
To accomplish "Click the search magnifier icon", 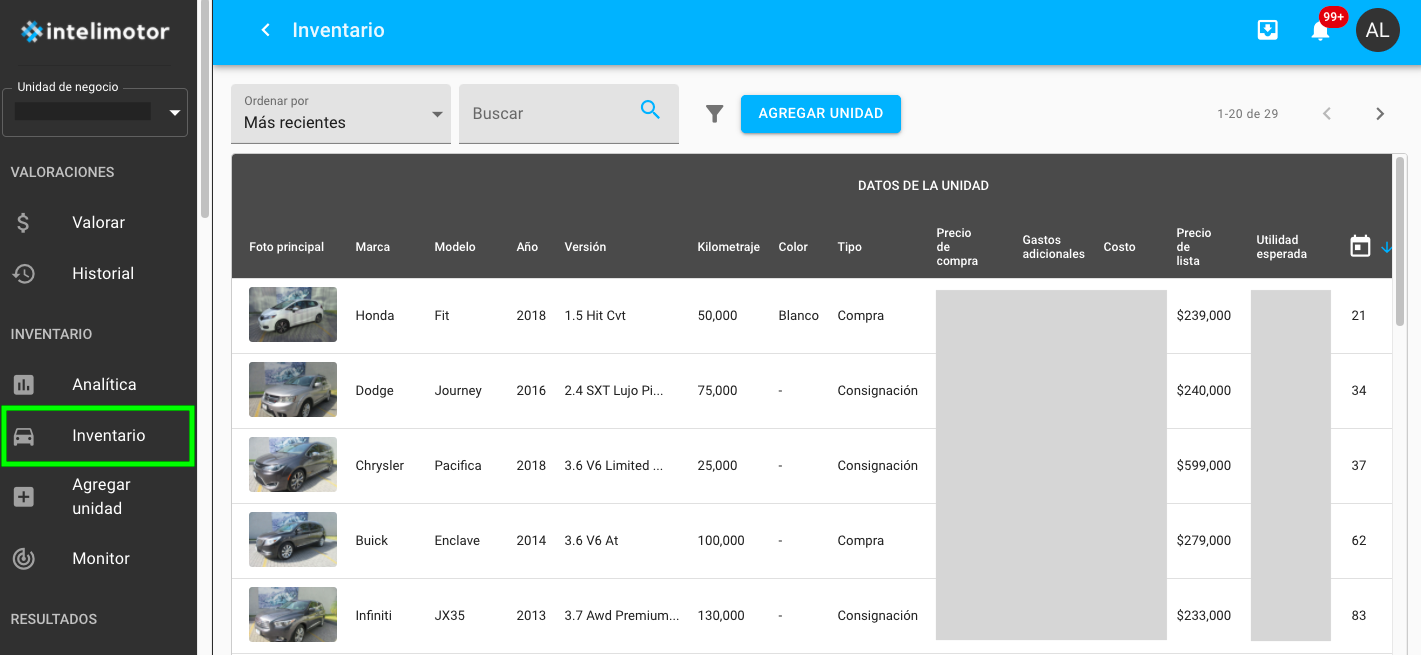I will point(650,110).
